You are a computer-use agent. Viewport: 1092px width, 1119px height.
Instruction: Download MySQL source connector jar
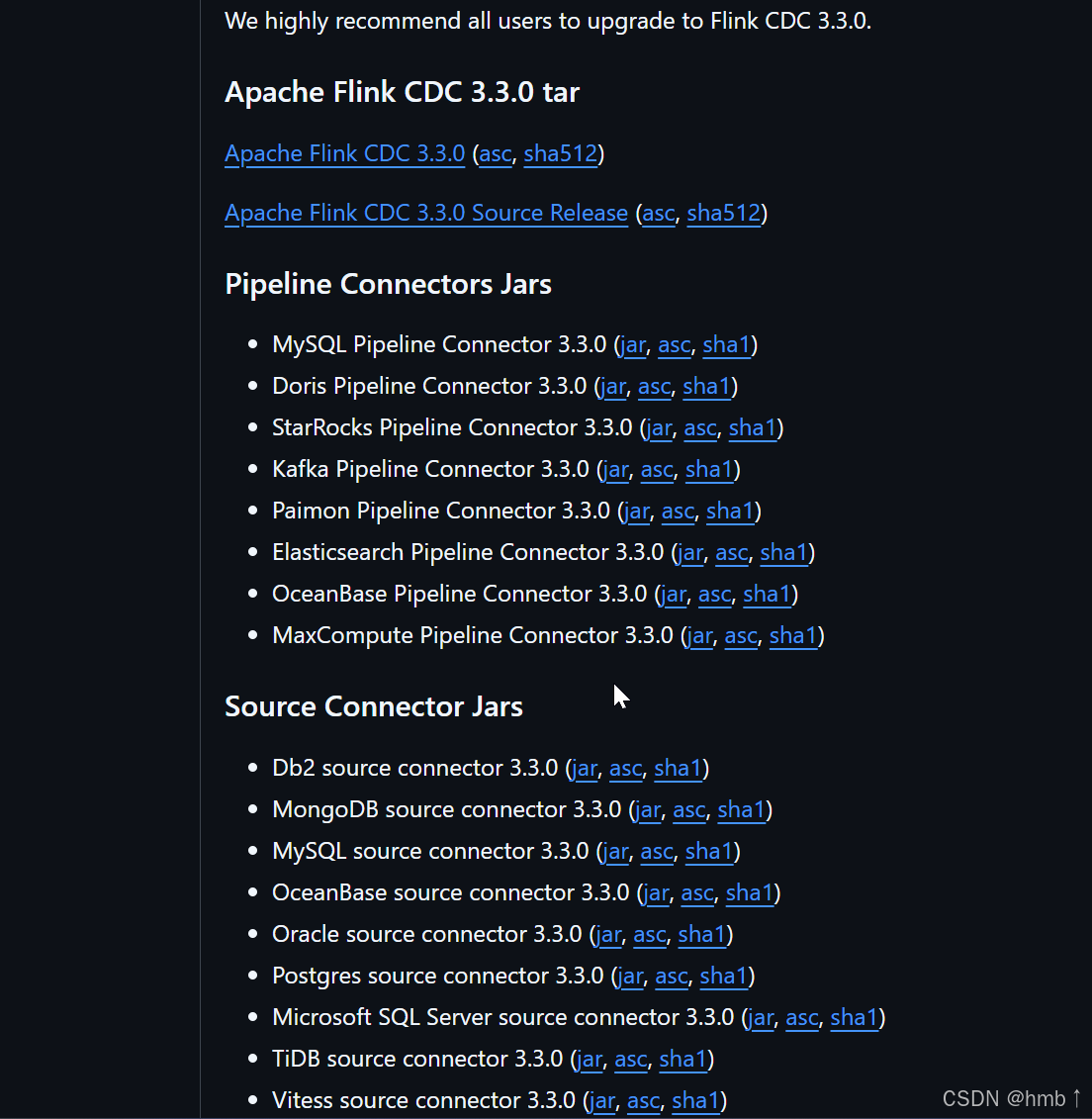(x=616, y=851)
